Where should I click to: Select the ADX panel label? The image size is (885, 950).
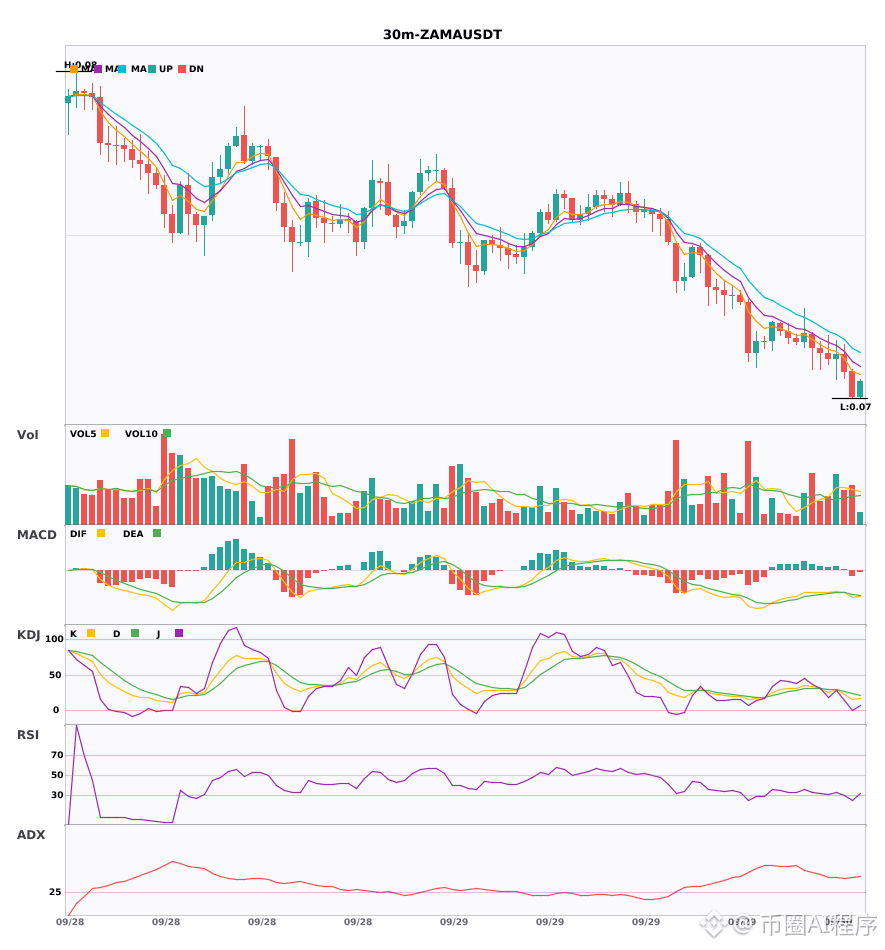pyautogui.click(x=31, y=834)
